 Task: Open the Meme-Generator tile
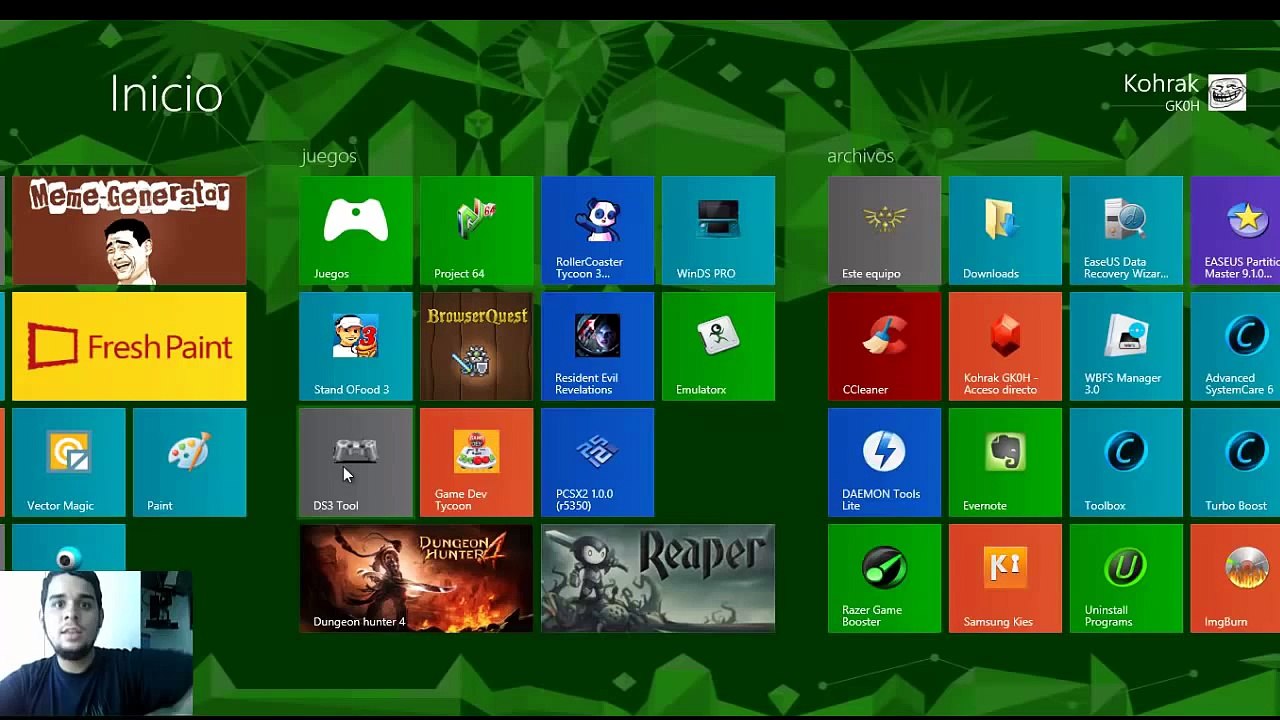coord(129,231)
